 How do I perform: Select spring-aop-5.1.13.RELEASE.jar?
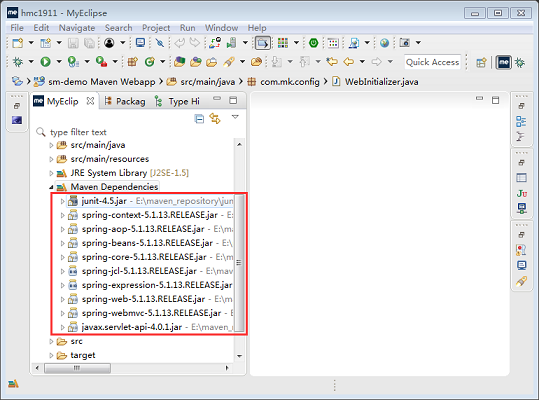click(143, 229)
